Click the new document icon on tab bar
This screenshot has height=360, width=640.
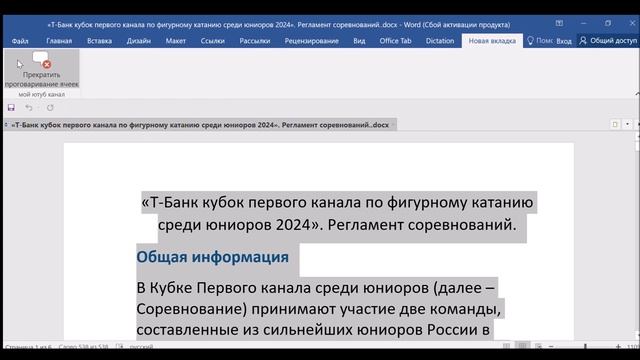pyautogui.click(x=615, y=124)
